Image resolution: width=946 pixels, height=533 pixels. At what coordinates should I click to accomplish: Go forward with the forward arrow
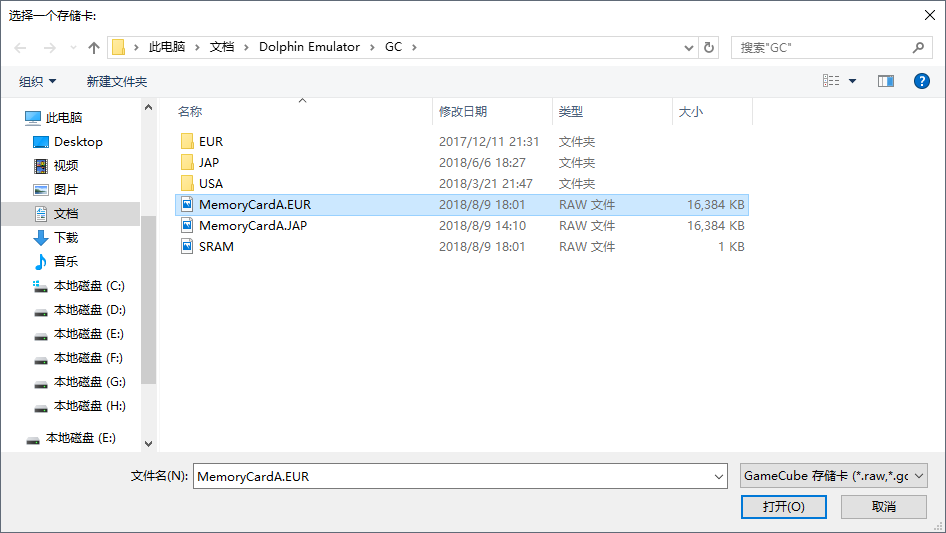[49, 48]
